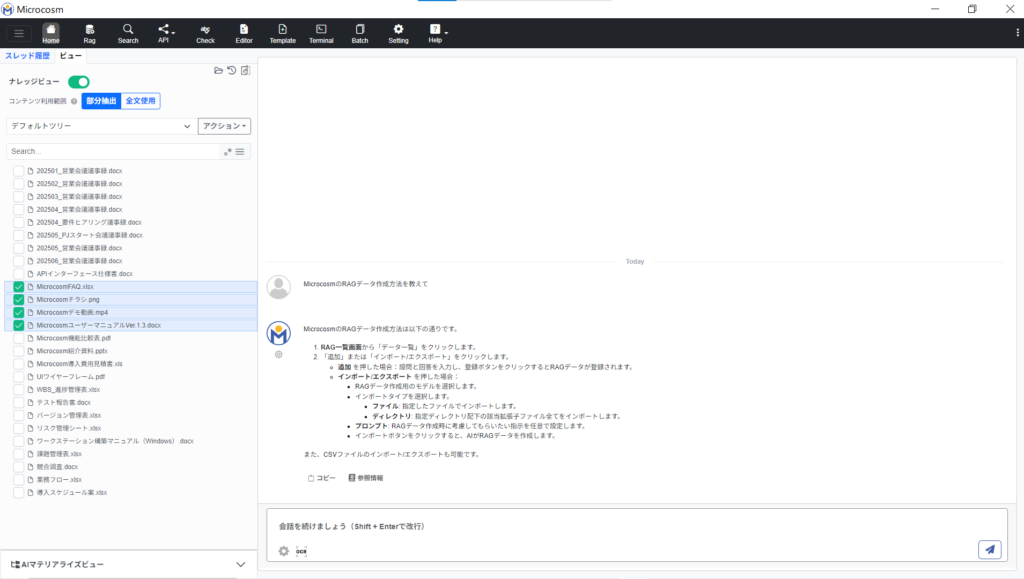This screenshot has height=579, width=1024.
Task: Click the コピー icon below the answer
Action: 321,478
